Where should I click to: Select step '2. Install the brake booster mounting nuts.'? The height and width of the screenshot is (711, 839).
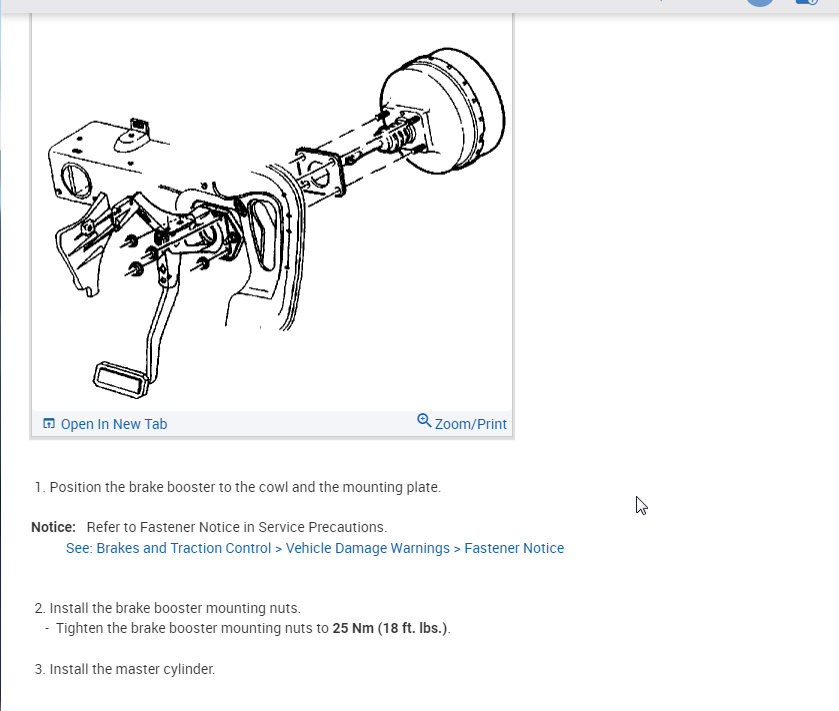[167, 608]
